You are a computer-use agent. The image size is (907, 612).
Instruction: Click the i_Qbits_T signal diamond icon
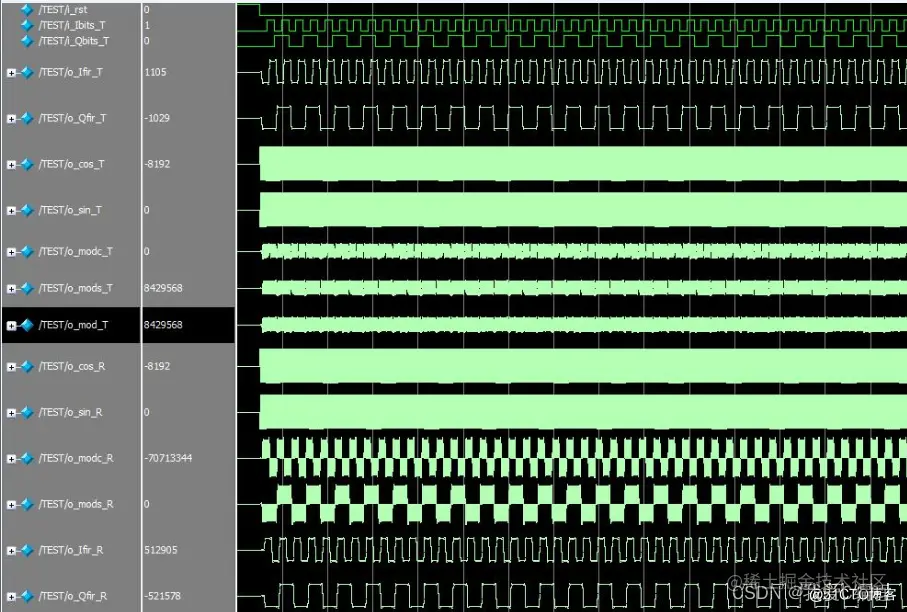click(27, 41)
